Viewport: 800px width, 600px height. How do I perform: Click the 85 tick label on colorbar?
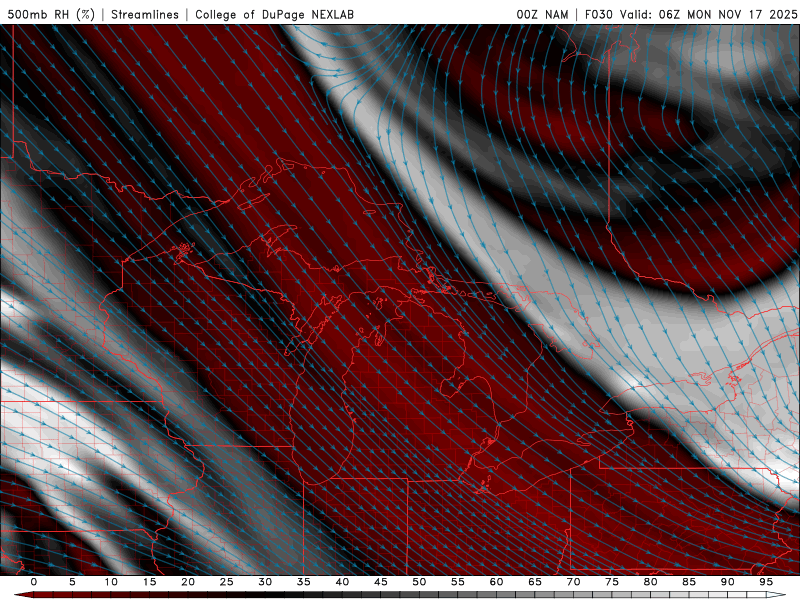[x=689, y=582]
